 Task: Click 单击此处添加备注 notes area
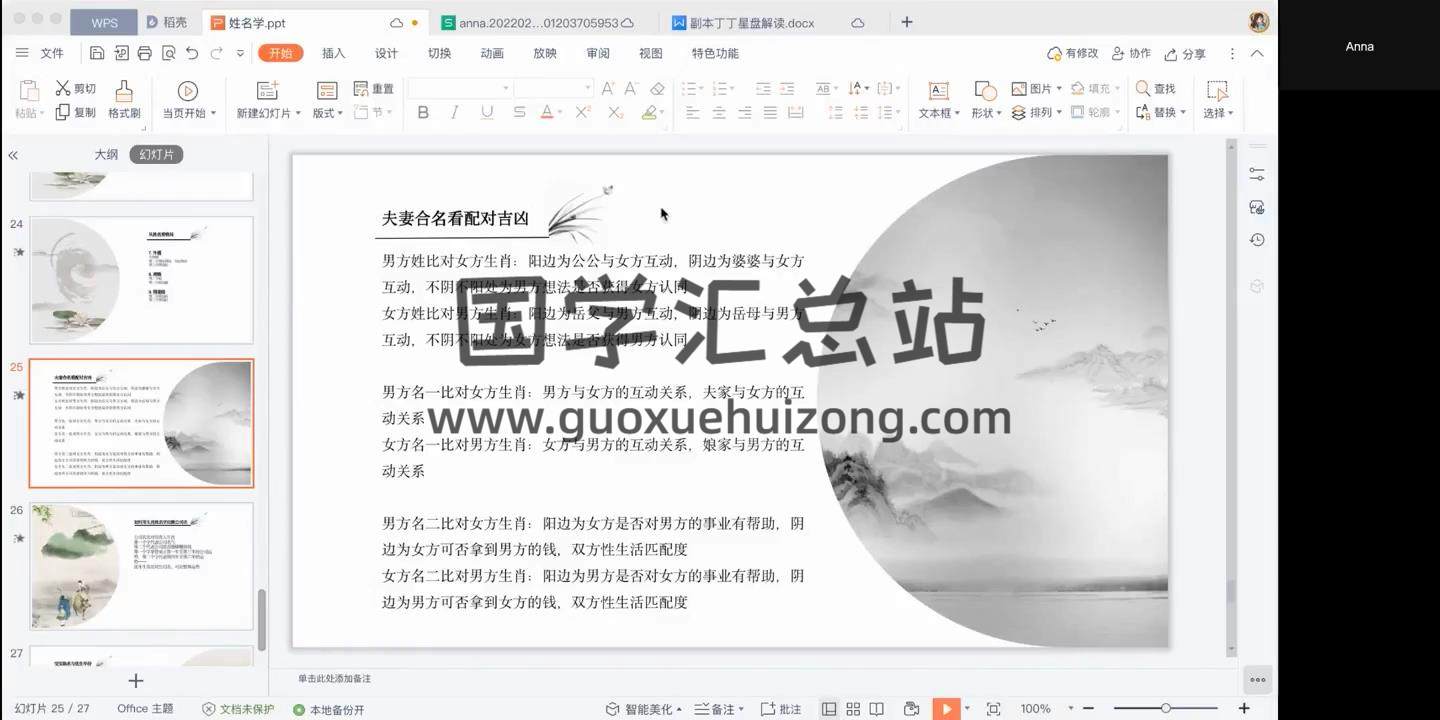334,678
